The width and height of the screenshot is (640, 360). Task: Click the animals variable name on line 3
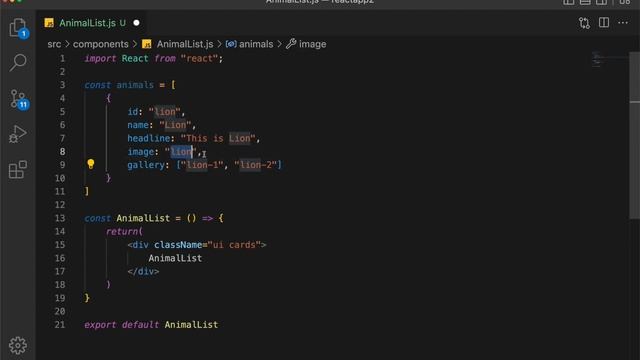click(135, 85)
